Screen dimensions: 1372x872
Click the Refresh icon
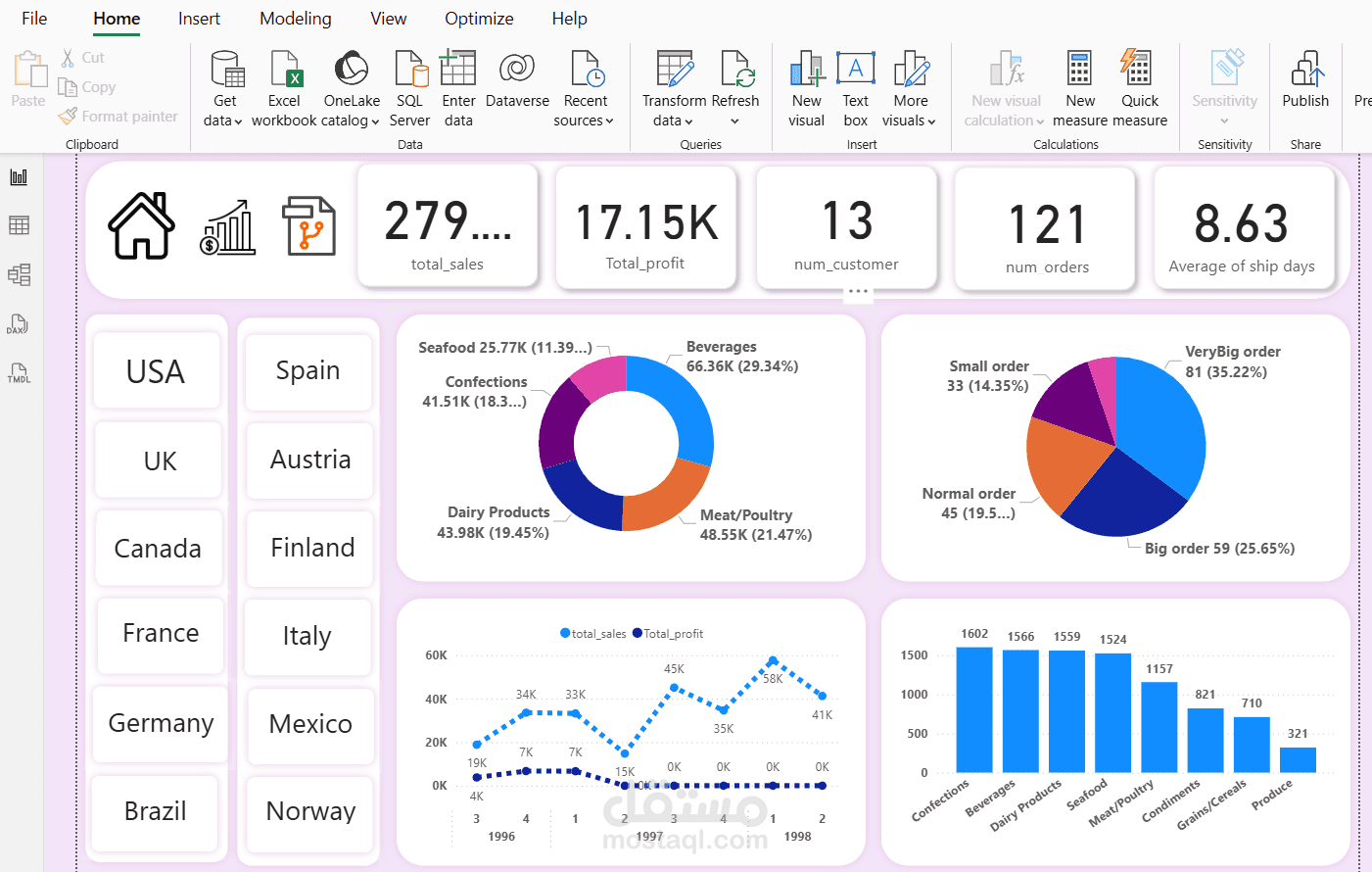[x=735, y=69]
